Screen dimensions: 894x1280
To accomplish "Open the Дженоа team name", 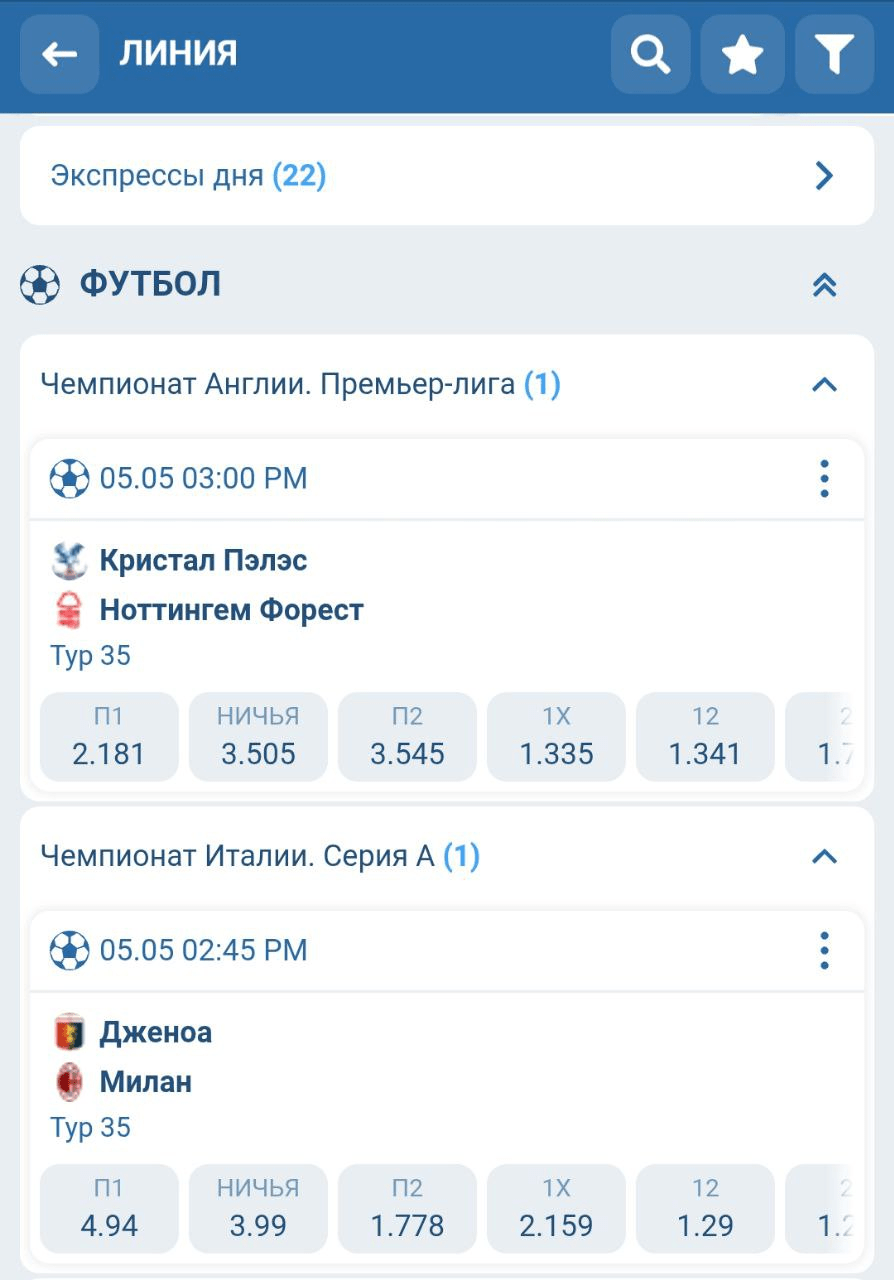I will click(156, 1032).
